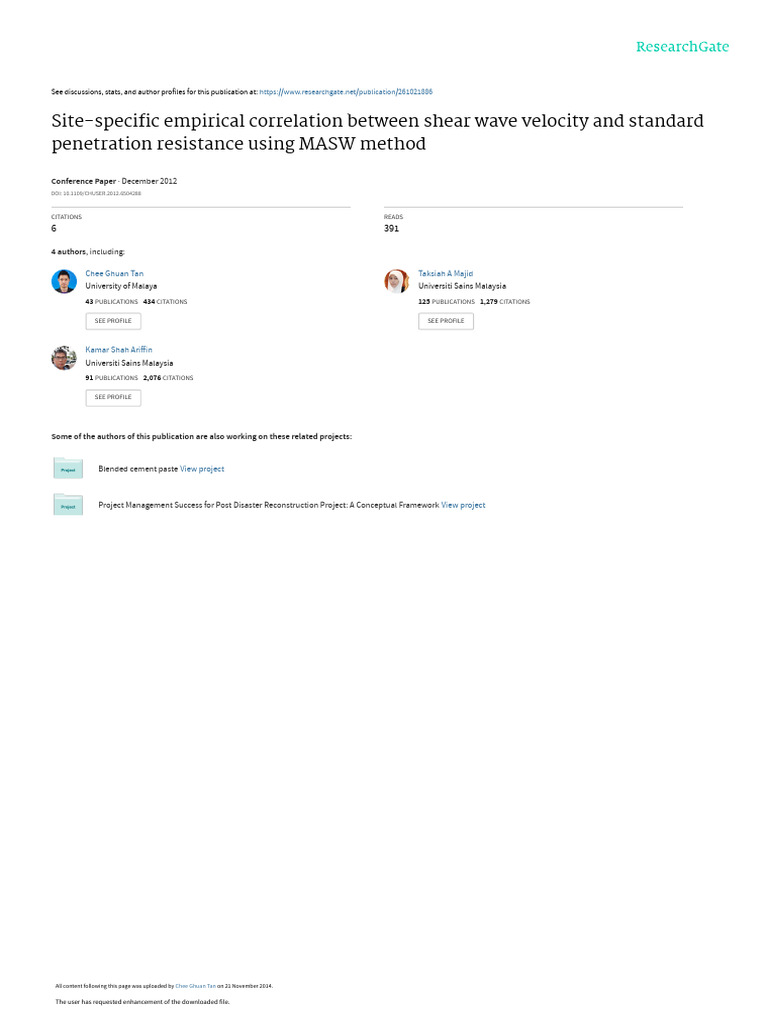This screenshot has height=1024, width=768.
Task: Click Kamar Shah Ariffin's profile photo
Action: coord(64,358)
